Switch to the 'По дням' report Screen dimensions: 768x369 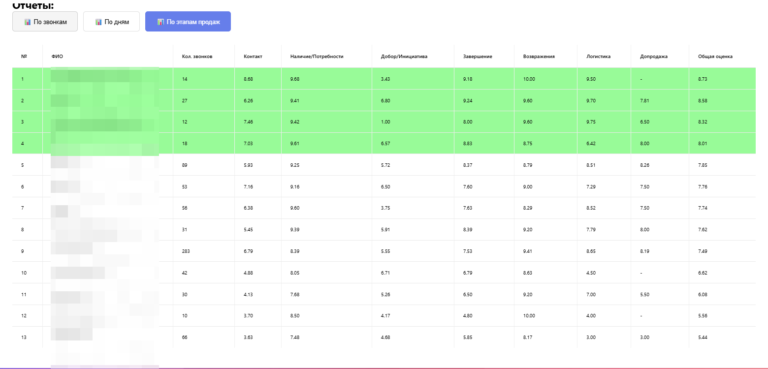tap(112, 22)
